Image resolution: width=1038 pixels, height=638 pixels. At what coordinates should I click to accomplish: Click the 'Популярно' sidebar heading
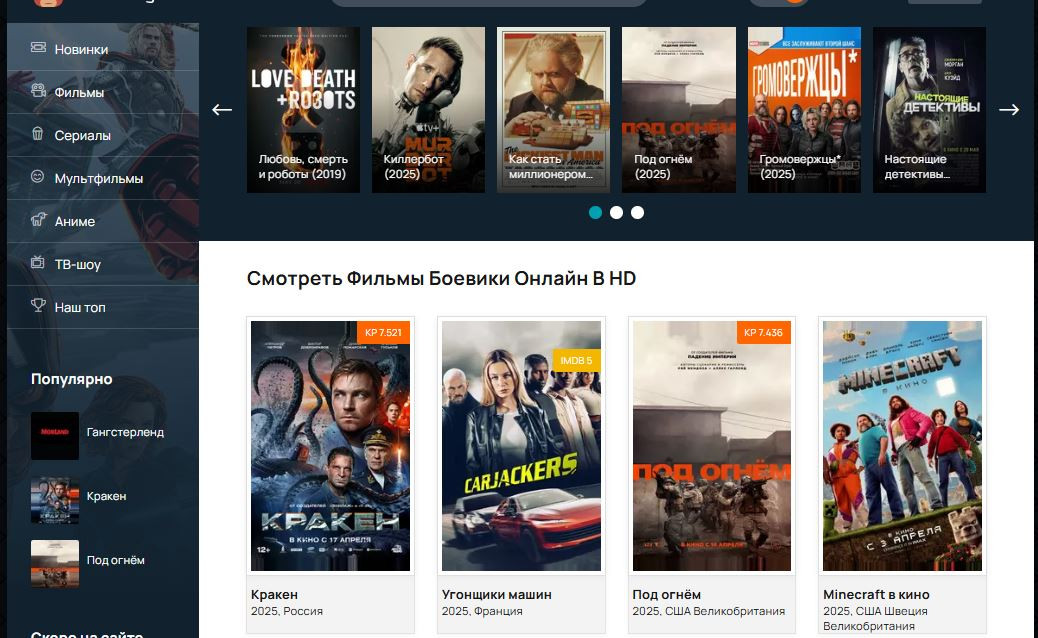pyautogui.click(x=71, y=379)
